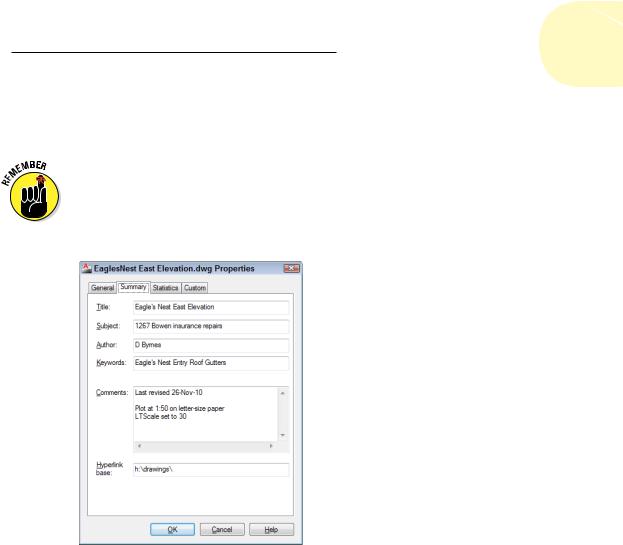This screenshot has height=545, width=623.
Task: Click the Comments scroll down arrow
Action: pos(283,435)
